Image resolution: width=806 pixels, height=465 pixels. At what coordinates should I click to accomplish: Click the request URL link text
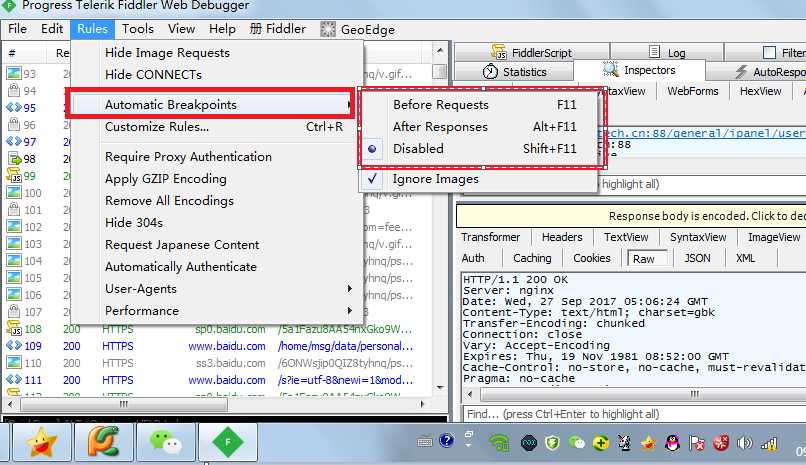(702, 133)
